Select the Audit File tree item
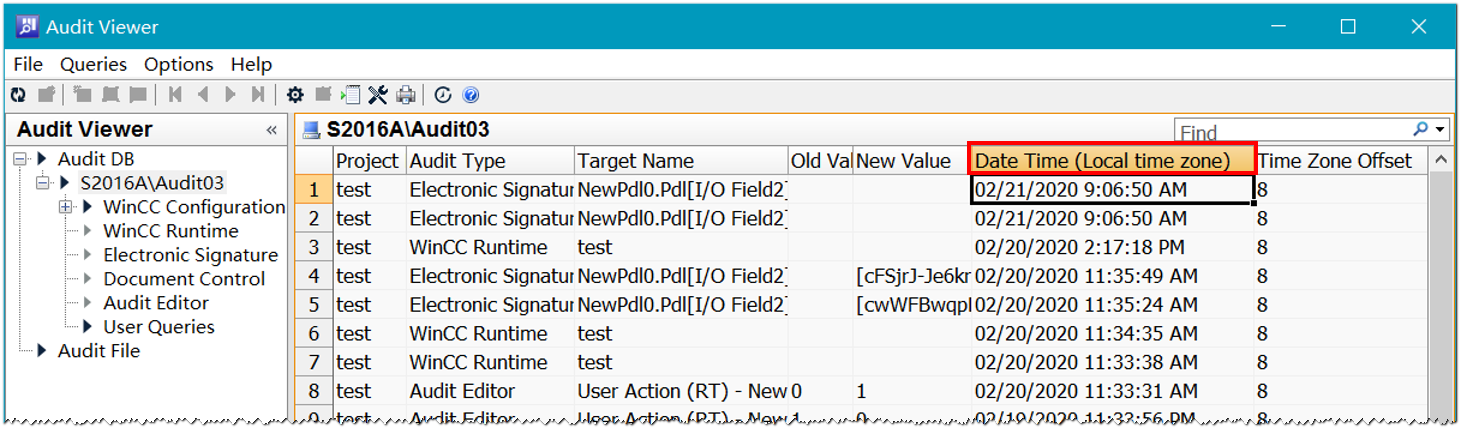This screenshot has width=1460, height=434. pyautogui.click(x=98, y=351)
